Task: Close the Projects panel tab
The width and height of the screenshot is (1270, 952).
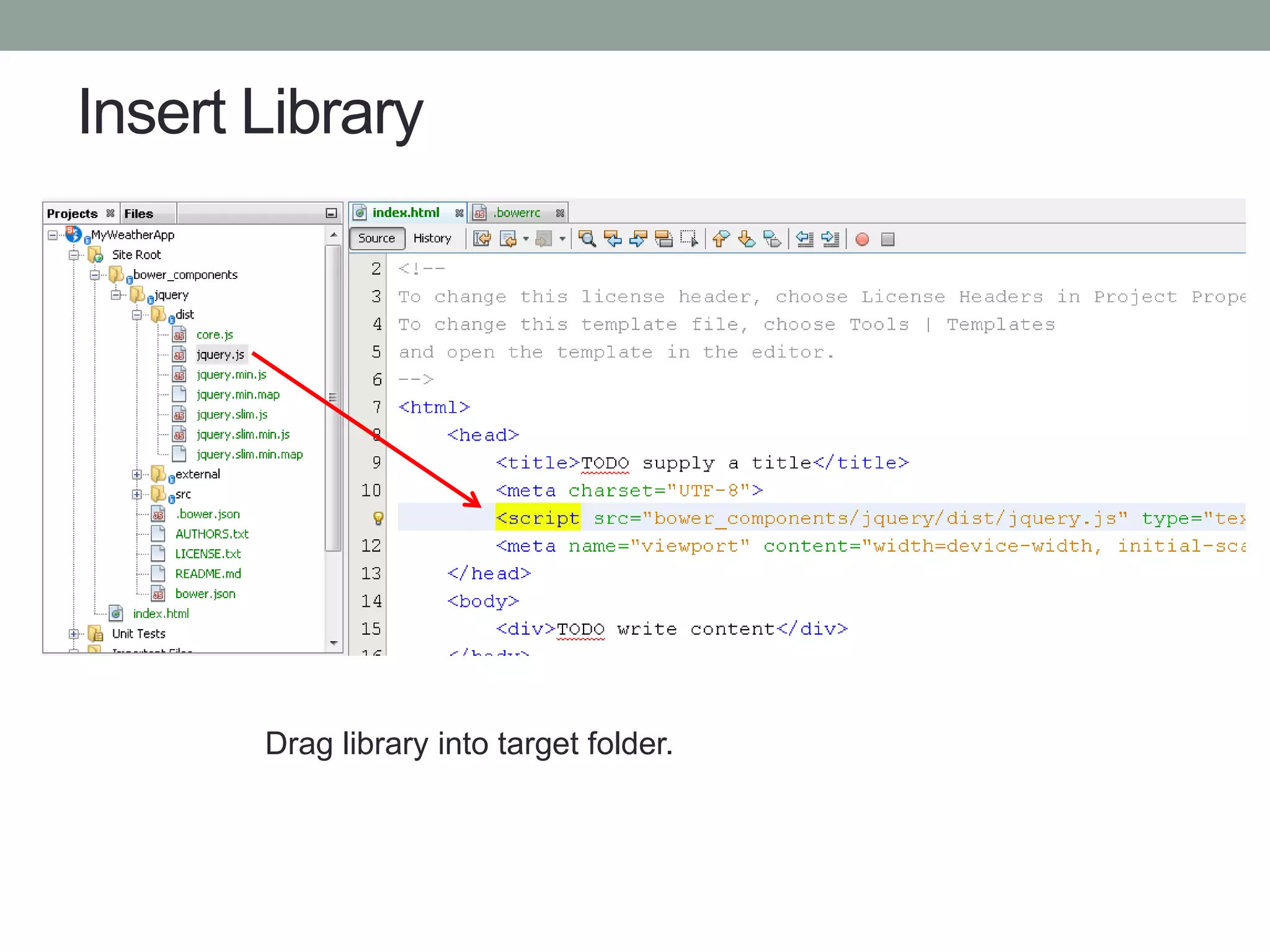Action: pos(110,213)
